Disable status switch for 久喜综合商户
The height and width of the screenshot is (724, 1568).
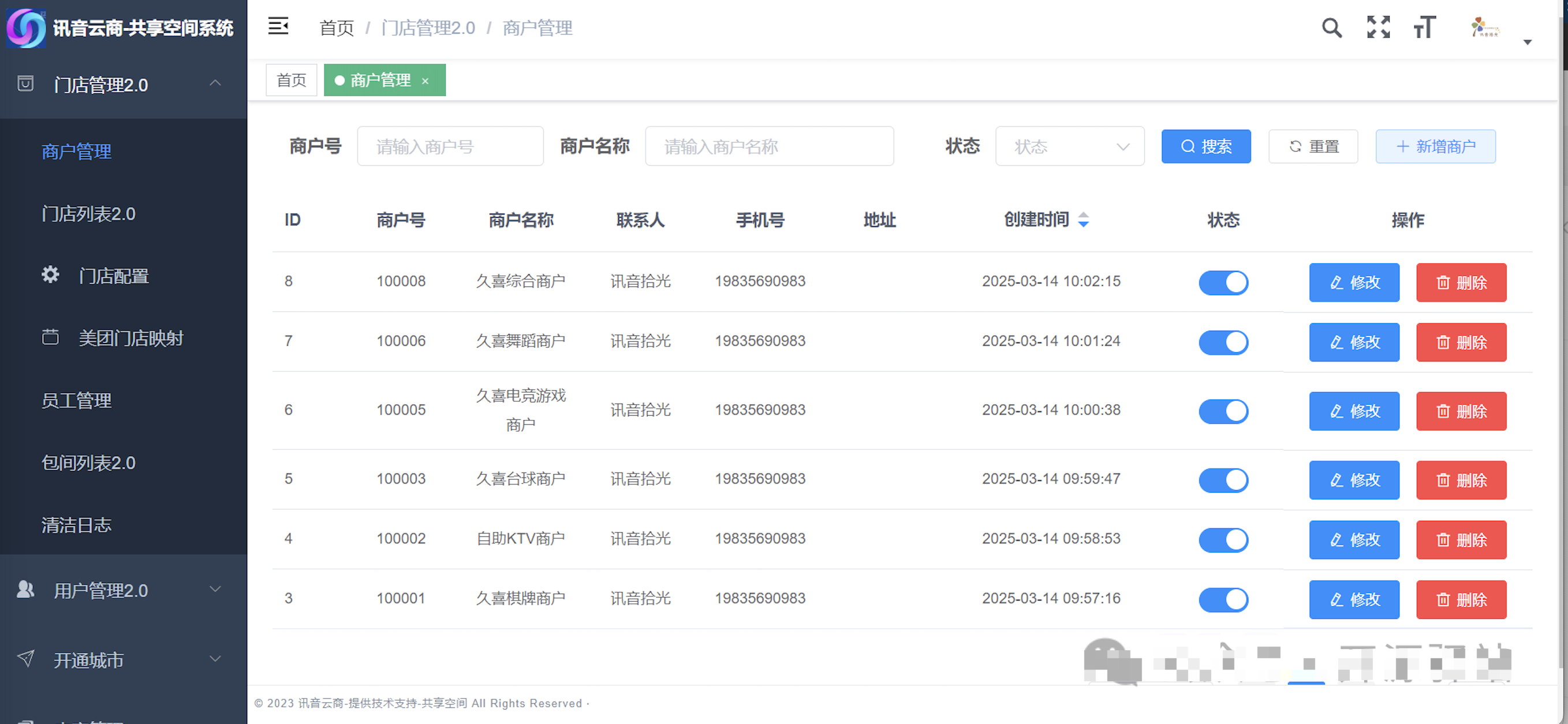click(x=1223, y=282)
